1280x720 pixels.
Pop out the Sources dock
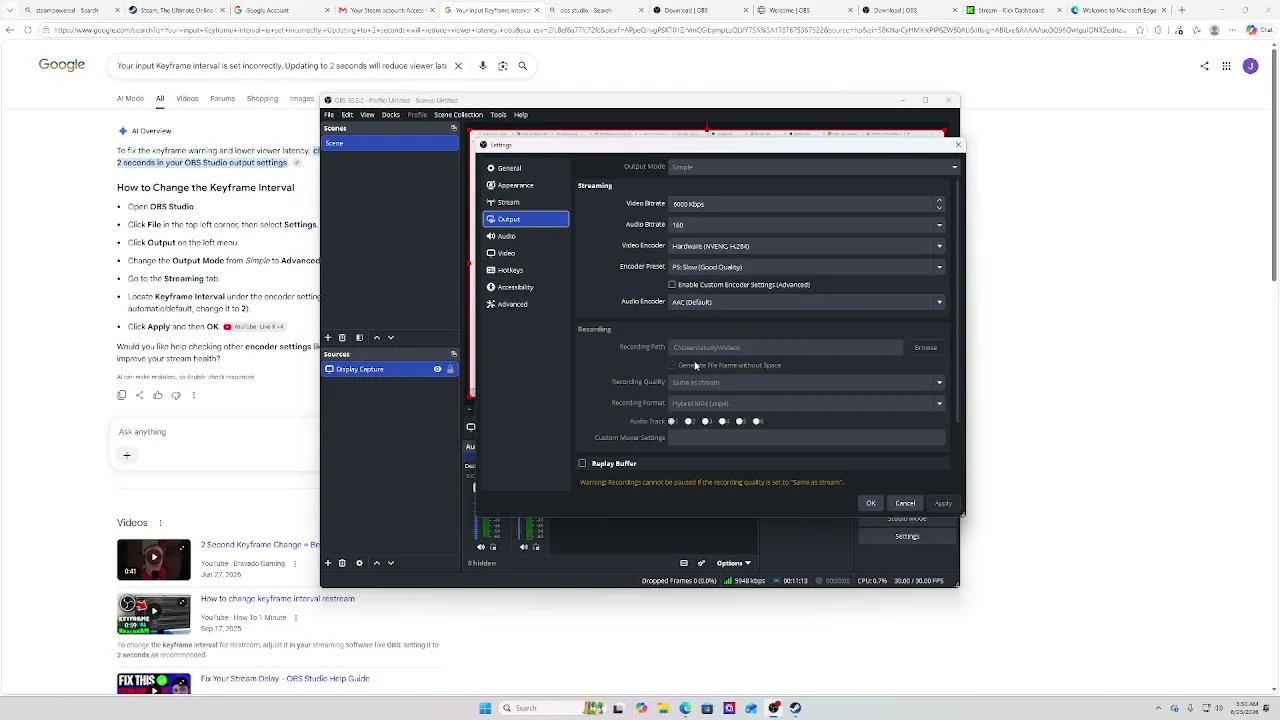pos(454,354)
